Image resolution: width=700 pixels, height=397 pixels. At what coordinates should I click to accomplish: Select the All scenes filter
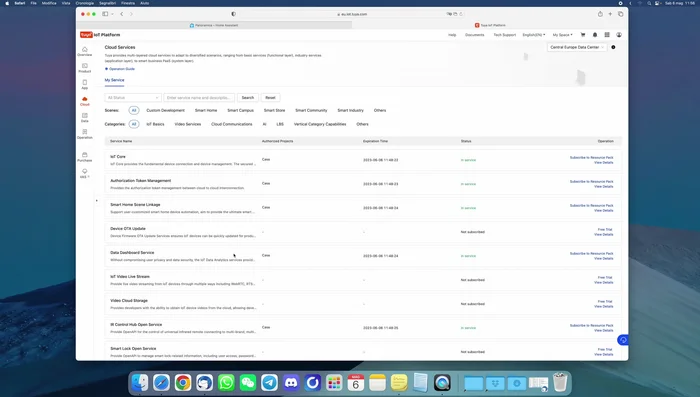tap(133, 110)
